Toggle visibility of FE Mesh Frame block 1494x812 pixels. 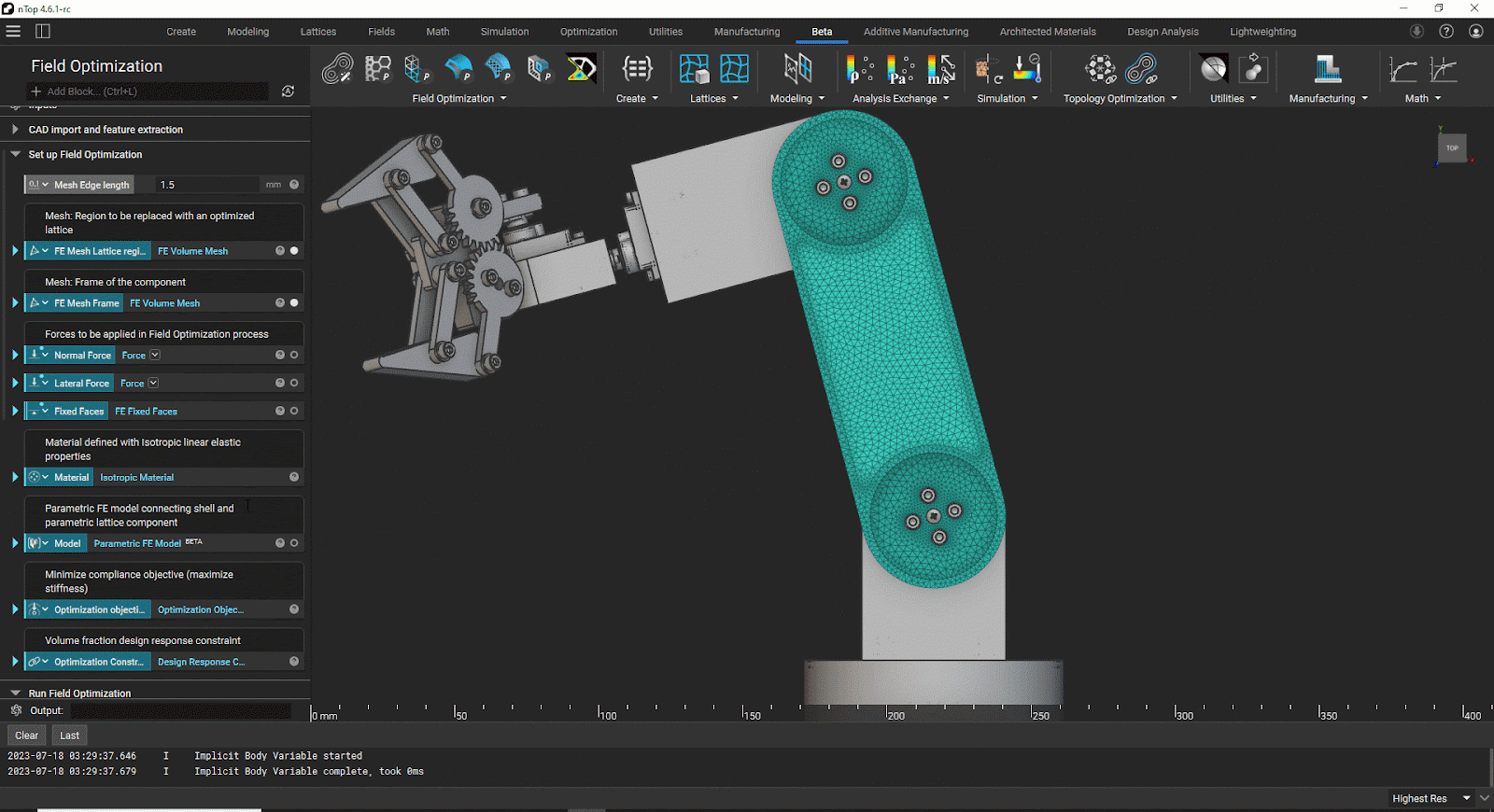pyautogui.click(x=294, y=303)
